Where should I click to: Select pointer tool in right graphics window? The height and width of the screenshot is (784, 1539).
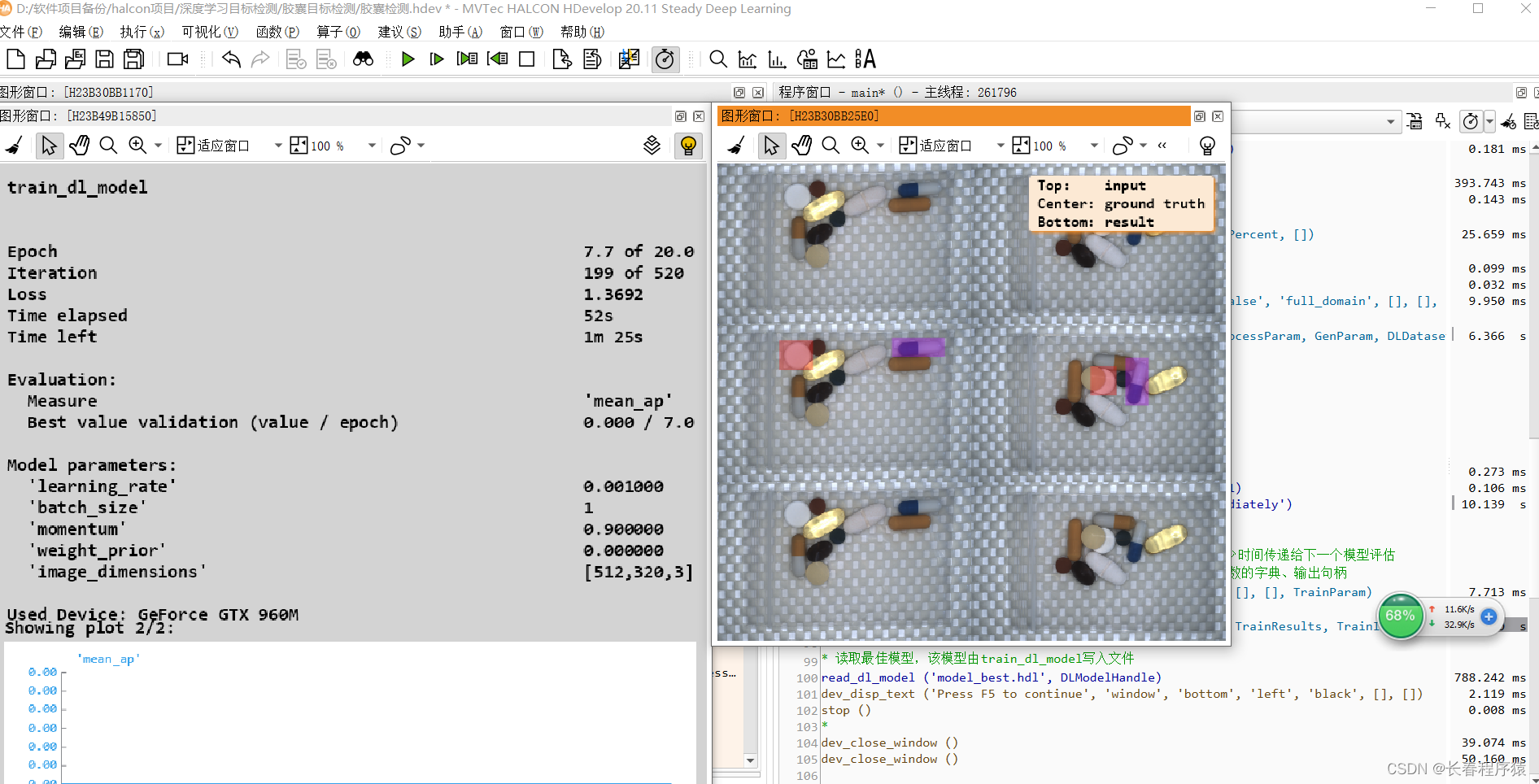pos(771,146)
